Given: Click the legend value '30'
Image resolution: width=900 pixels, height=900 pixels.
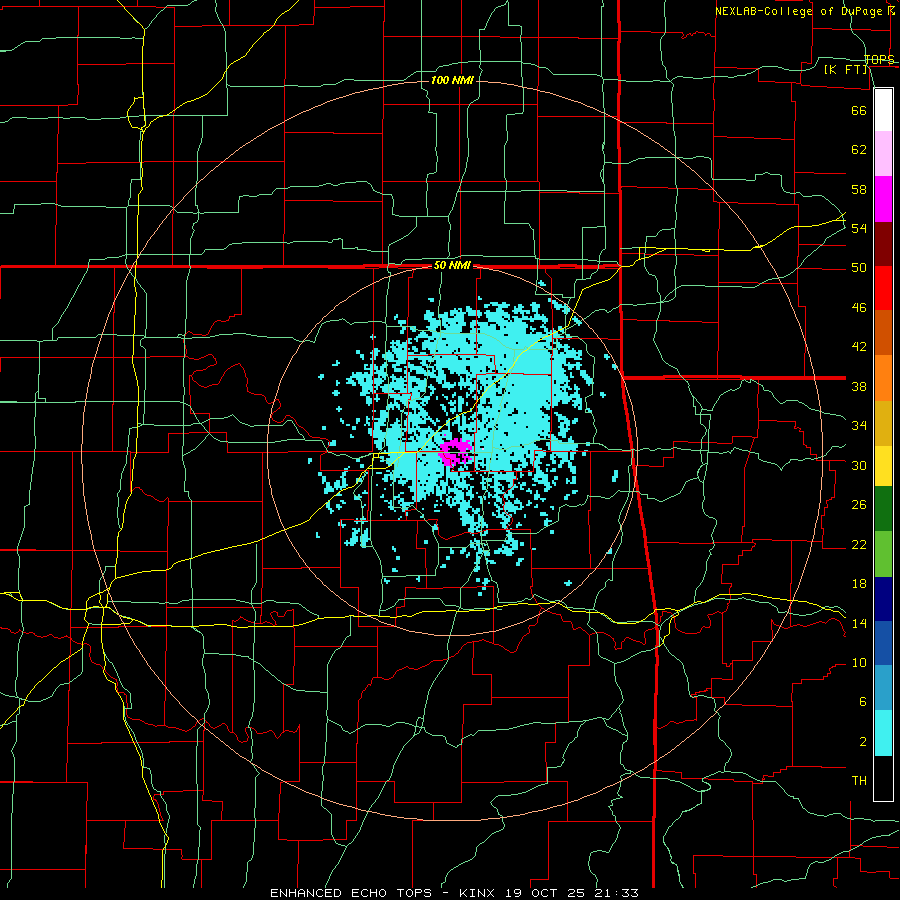Looking at the screenshot, I should (x=859, y=465).
